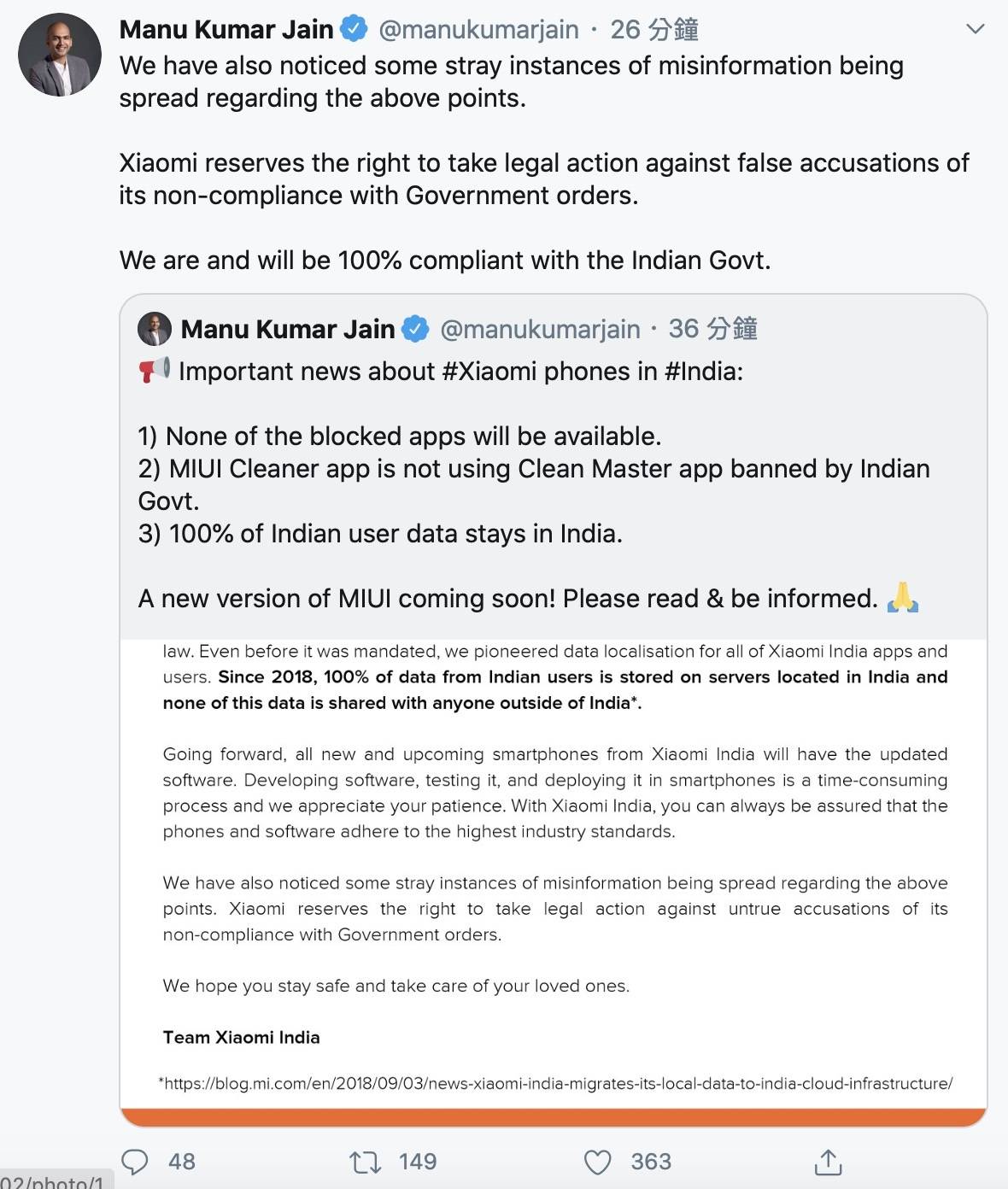Open the tweet options chevron menu
This screenshot has width=1008, height=1189.
(x=976, y=27)
